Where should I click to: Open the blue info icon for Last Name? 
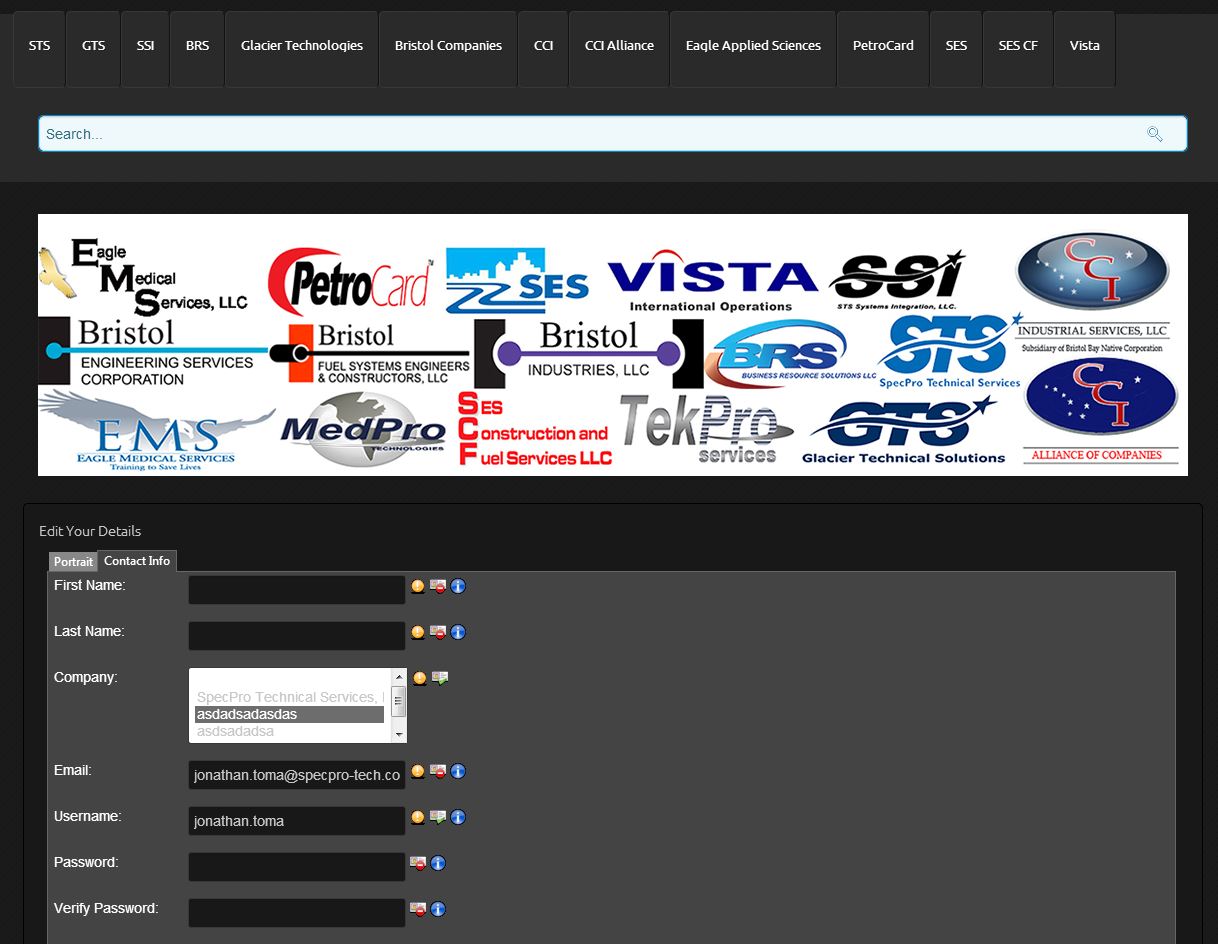[458, 632]
